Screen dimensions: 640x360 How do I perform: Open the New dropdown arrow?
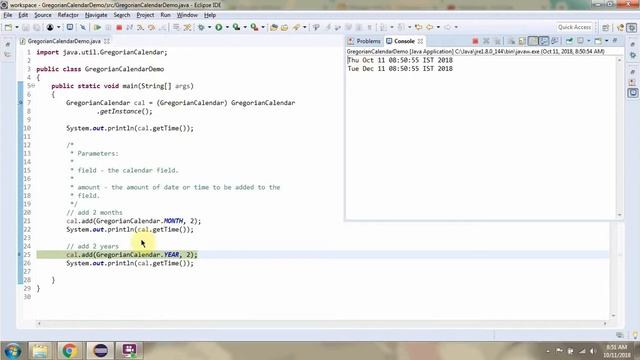[17, 27]
